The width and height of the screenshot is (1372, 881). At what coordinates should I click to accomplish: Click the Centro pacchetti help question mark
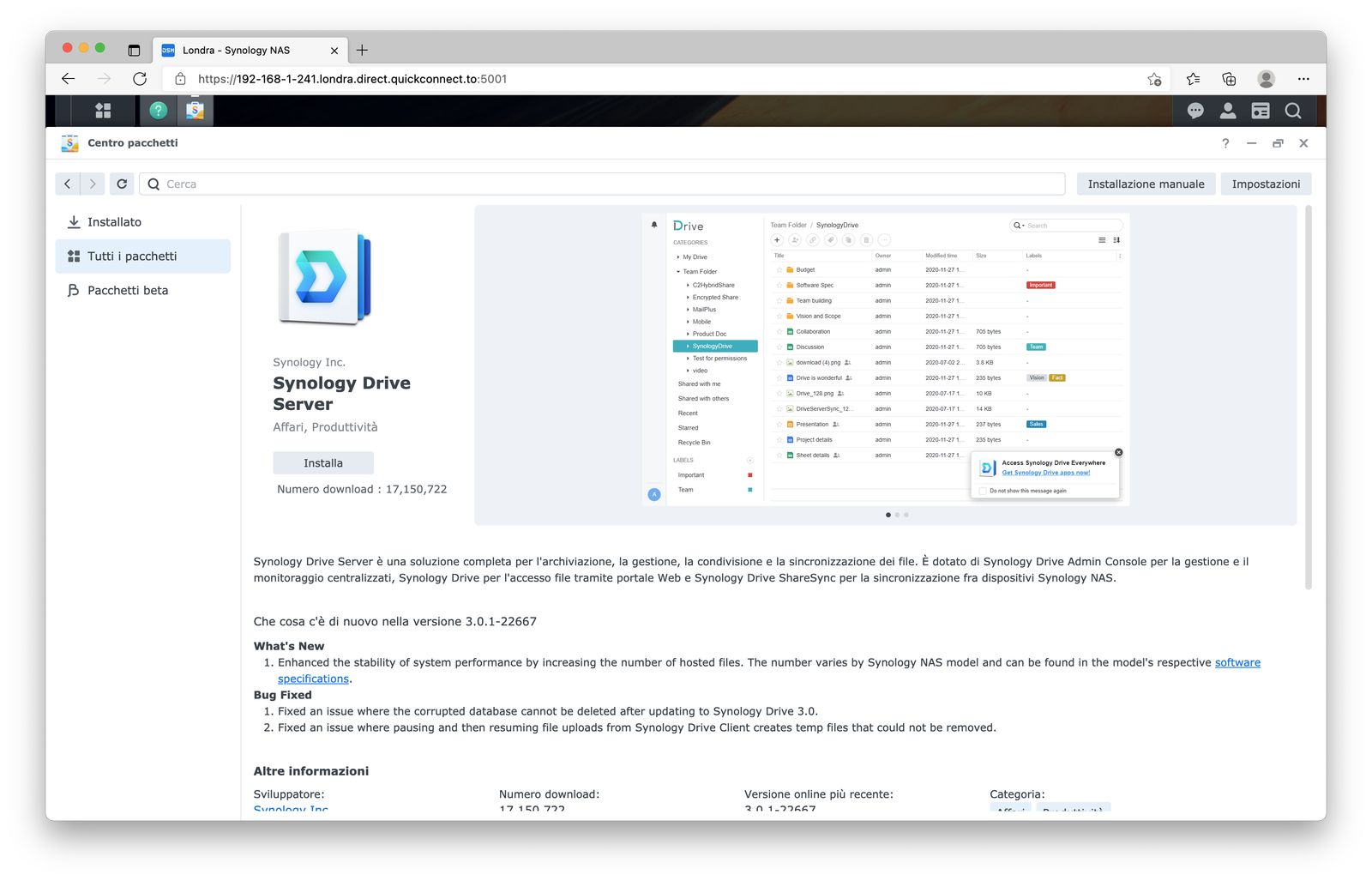pos(1225,143)
